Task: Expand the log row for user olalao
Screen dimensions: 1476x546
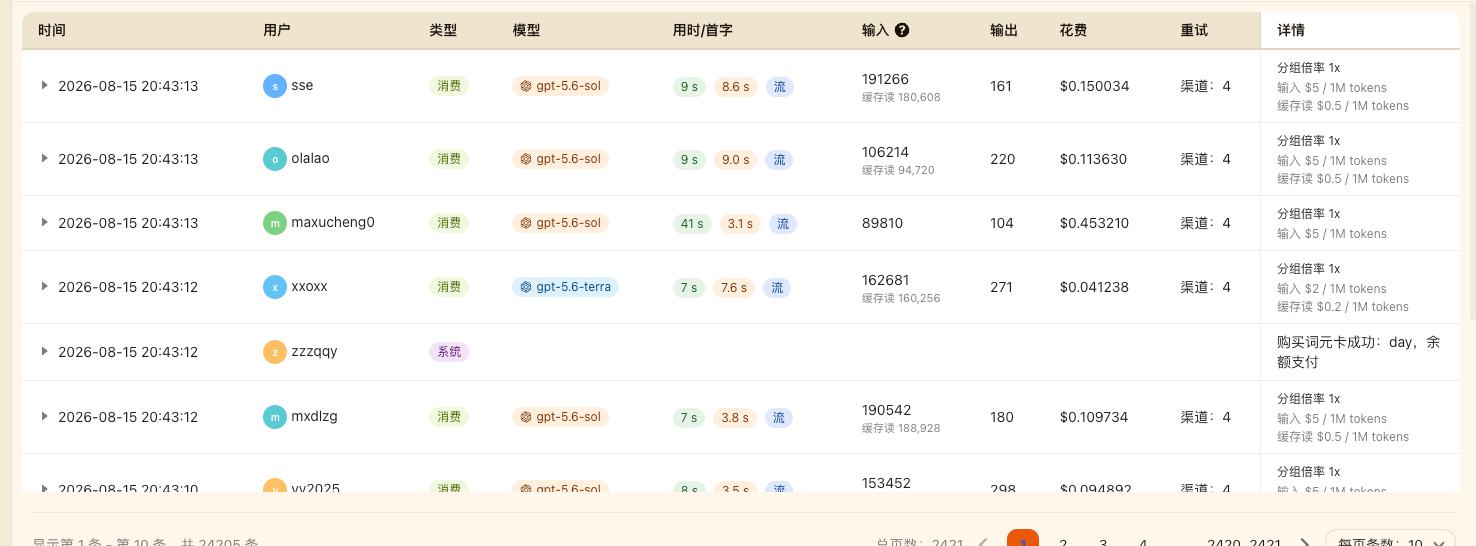Action: (x=44, y=159)
